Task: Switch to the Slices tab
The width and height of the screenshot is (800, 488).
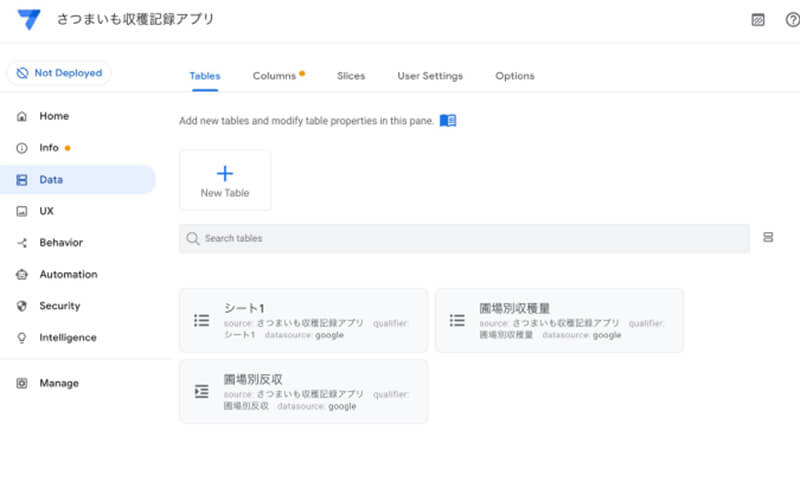Action: tap(351, 76)
